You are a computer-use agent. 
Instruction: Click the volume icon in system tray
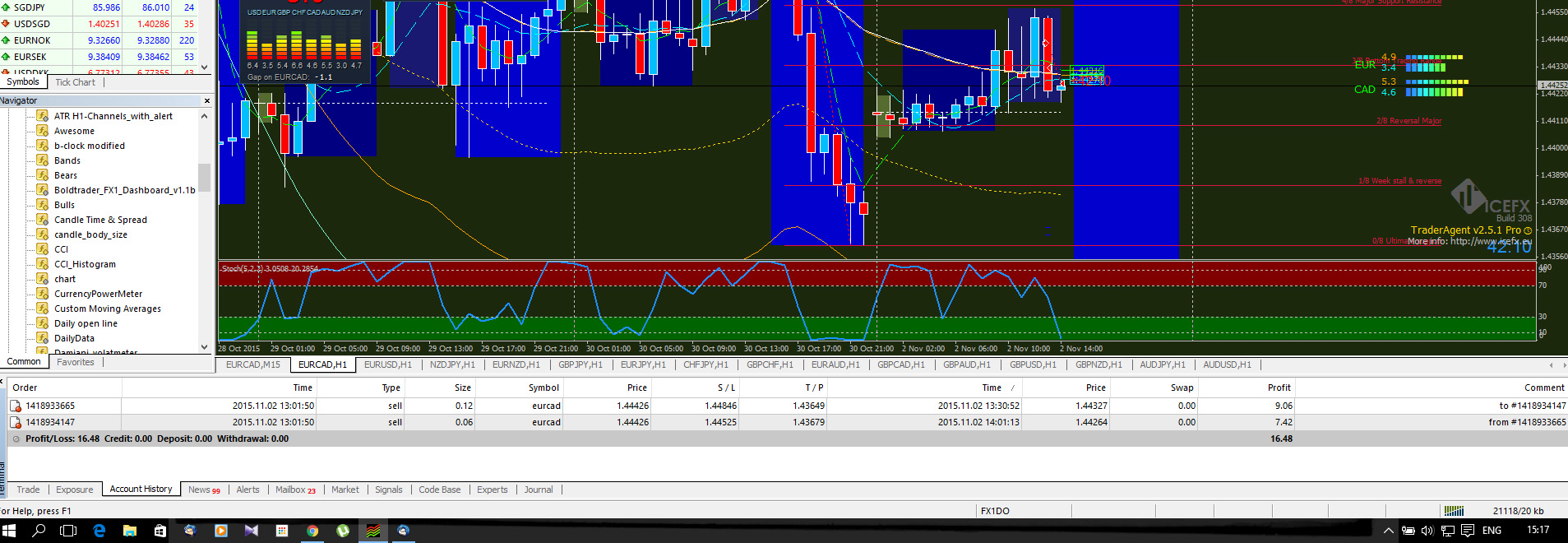point(1427,531)
